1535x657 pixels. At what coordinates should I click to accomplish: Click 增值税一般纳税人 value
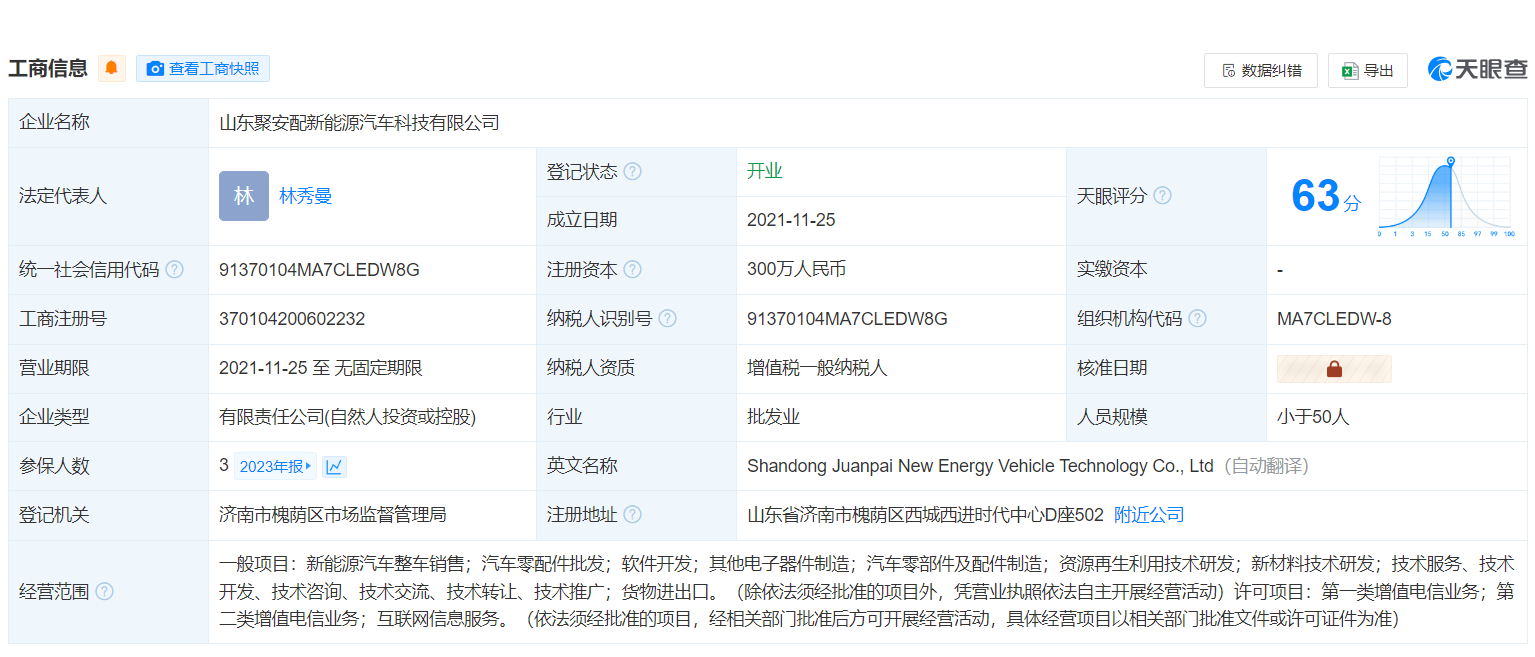pos(817,368)
